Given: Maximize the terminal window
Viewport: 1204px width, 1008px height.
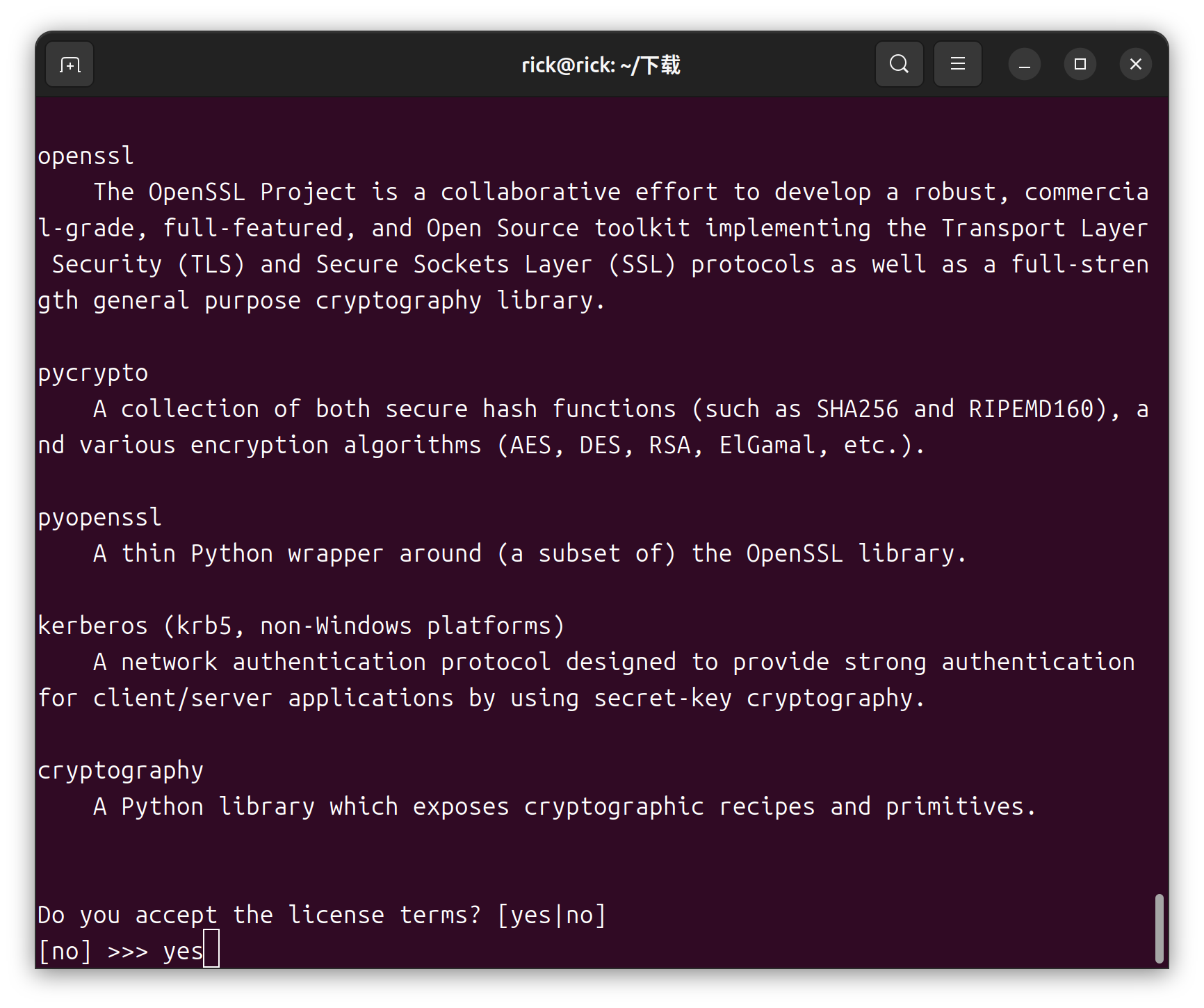Looking at the screenshot, I should coord(1080,65).
